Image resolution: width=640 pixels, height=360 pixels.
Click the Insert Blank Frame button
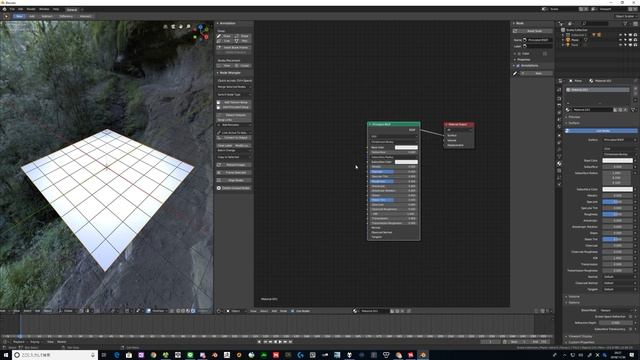click(234, 48)
